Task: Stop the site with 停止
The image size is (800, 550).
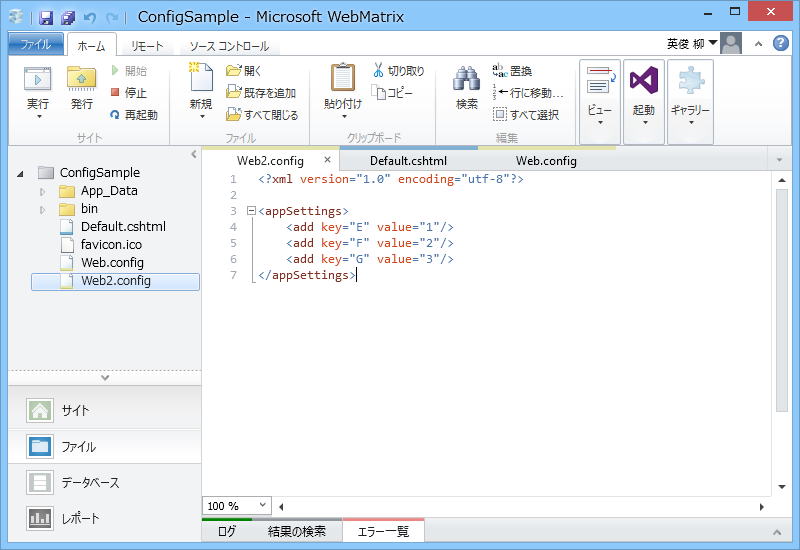Action: tap(129, 92)
